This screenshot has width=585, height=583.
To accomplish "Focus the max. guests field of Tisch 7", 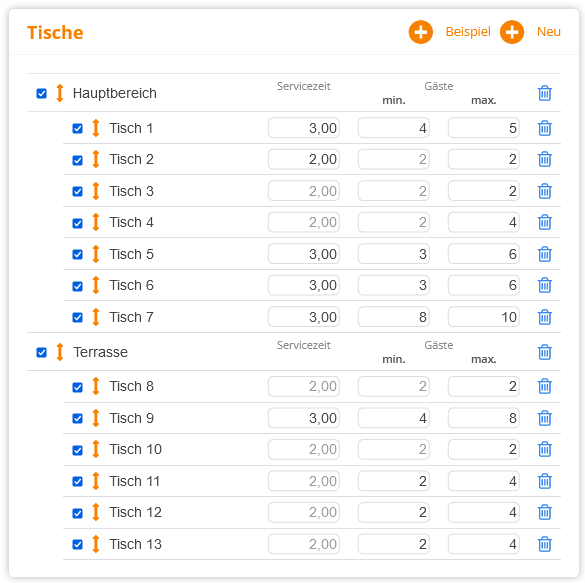I will [484, 317].
